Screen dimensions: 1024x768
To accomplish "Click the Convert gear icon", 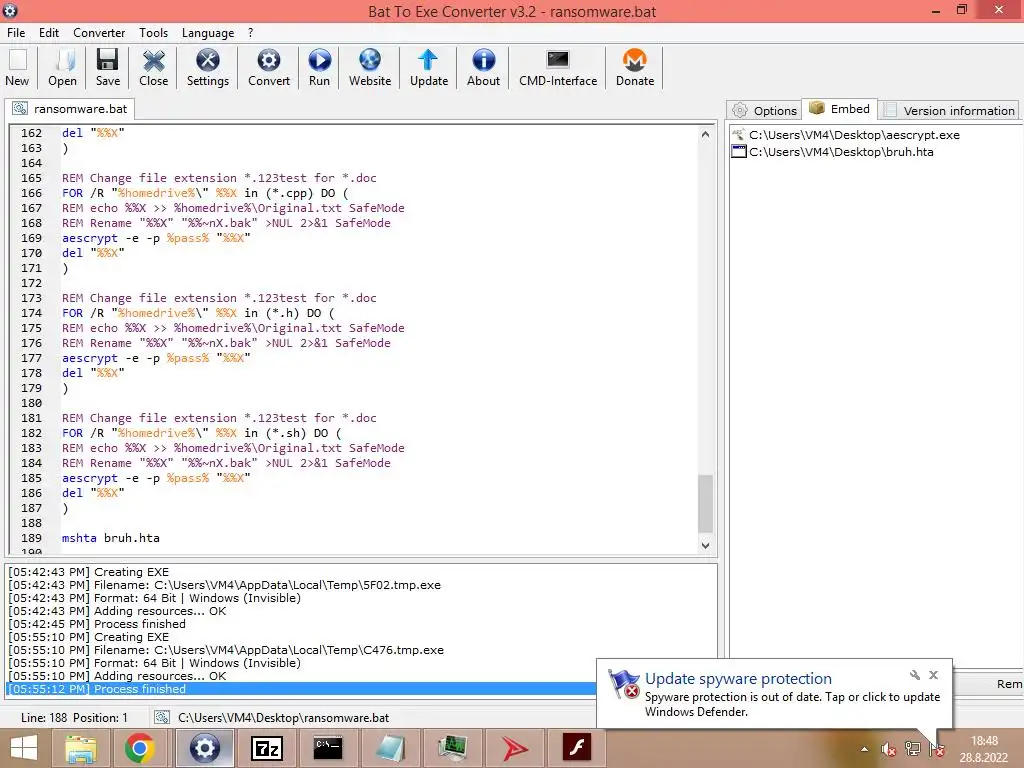I will coord(268,67).
